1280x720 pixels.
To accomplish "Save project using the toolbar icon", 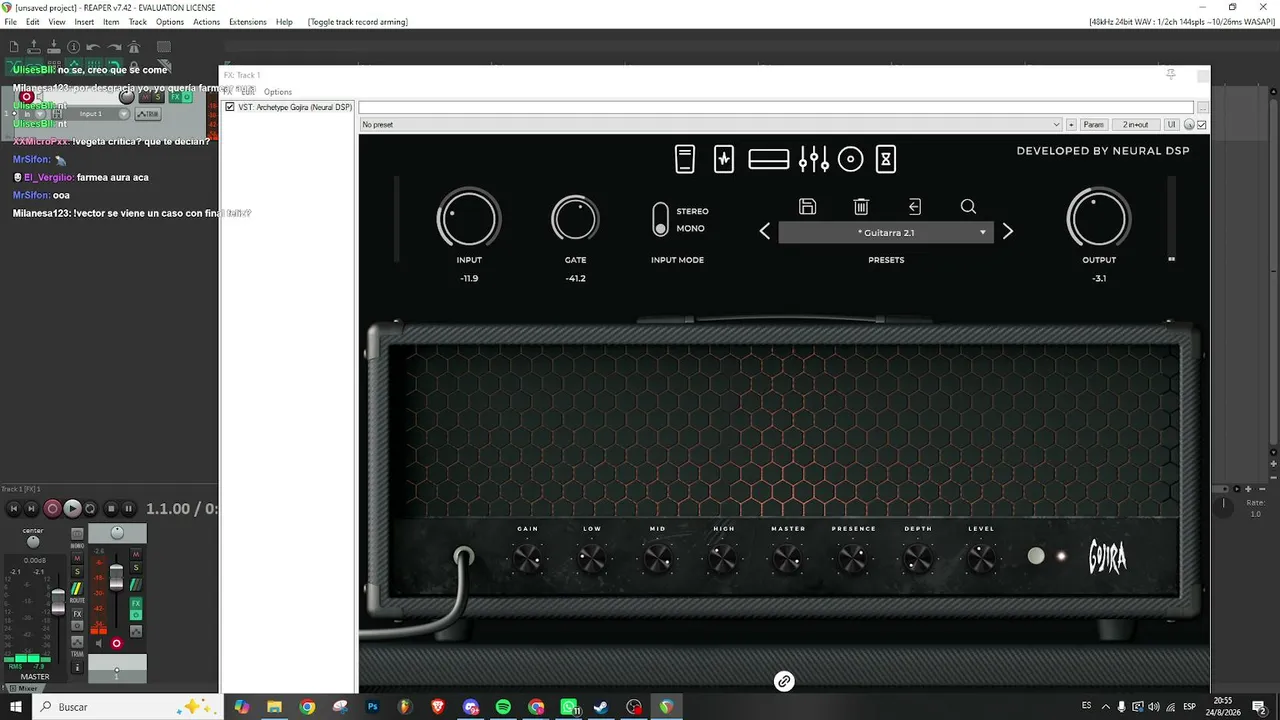I will click(54, 47).
